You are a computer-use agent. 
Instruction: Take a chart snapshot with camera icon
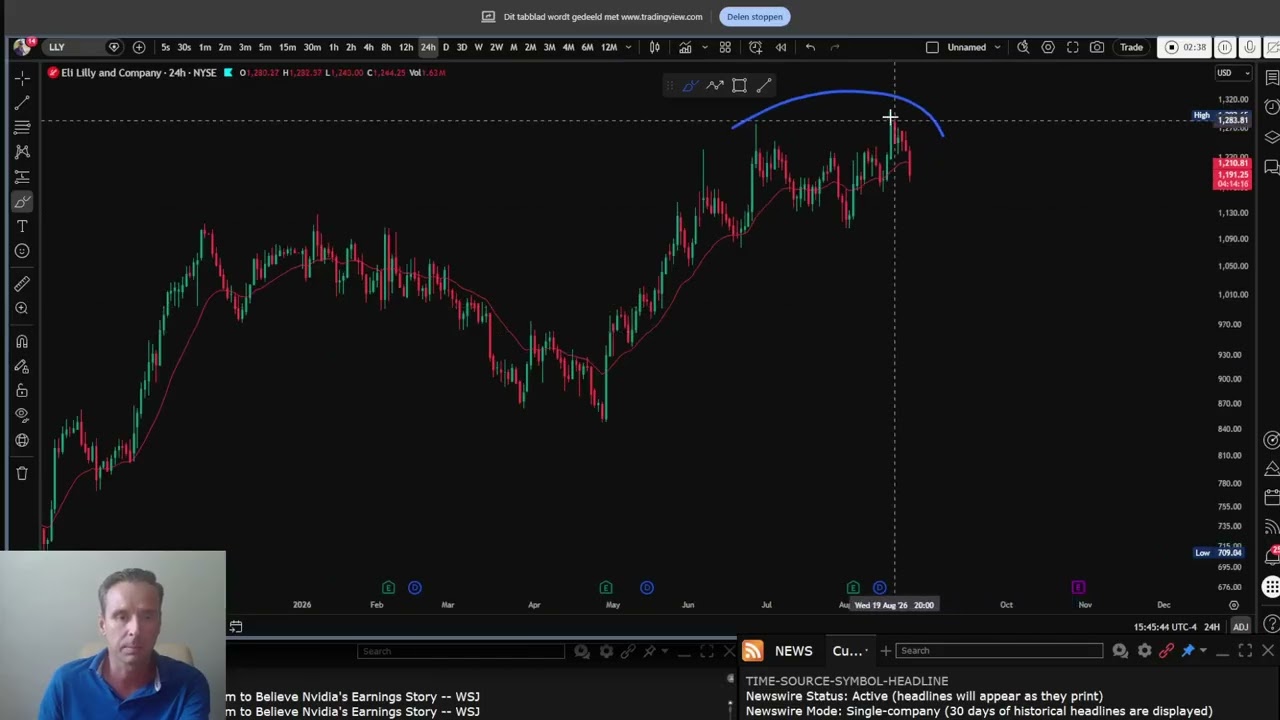tap(1097, 47)
